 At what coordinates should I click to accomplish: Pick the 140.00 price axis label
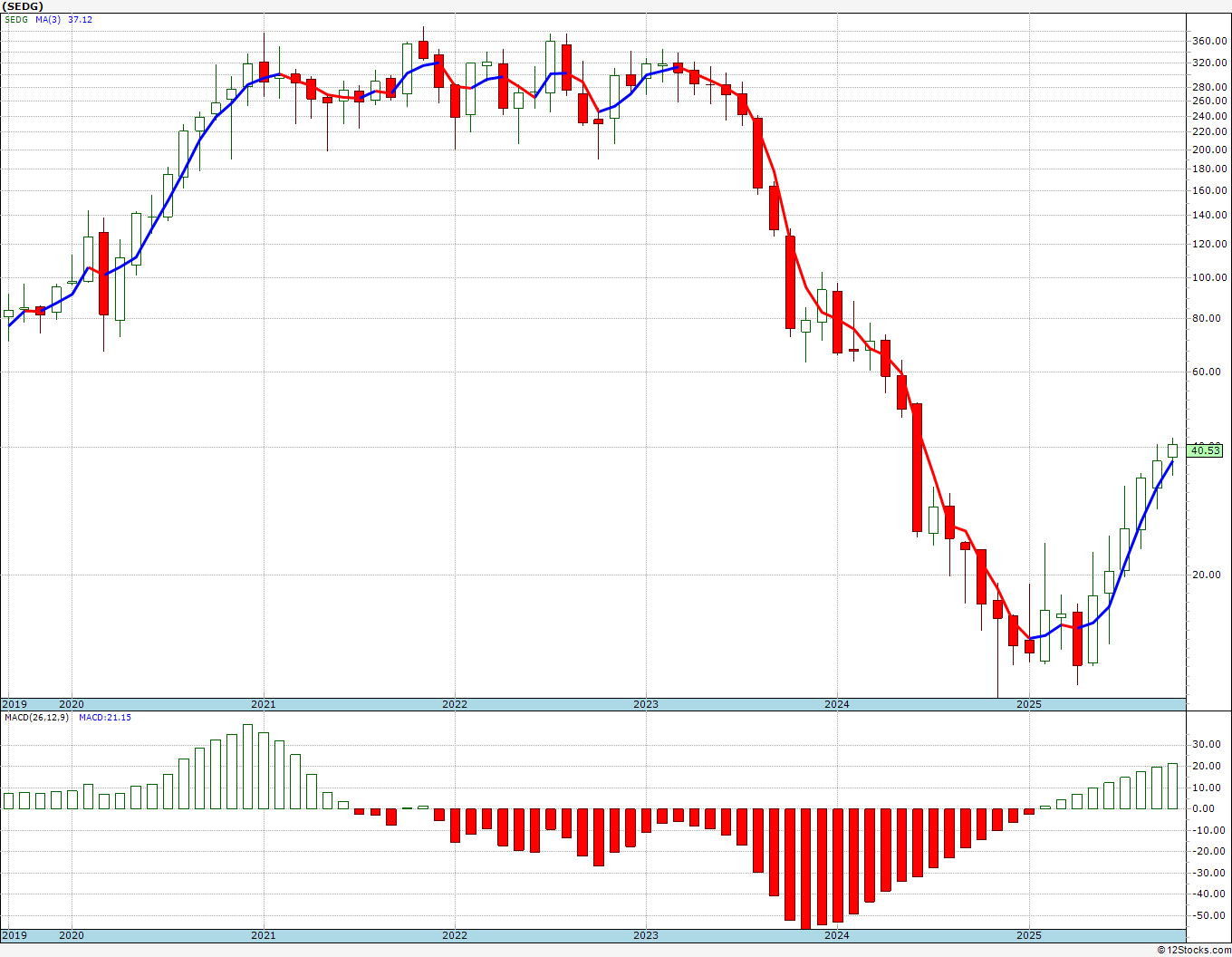coord(1209,216)
